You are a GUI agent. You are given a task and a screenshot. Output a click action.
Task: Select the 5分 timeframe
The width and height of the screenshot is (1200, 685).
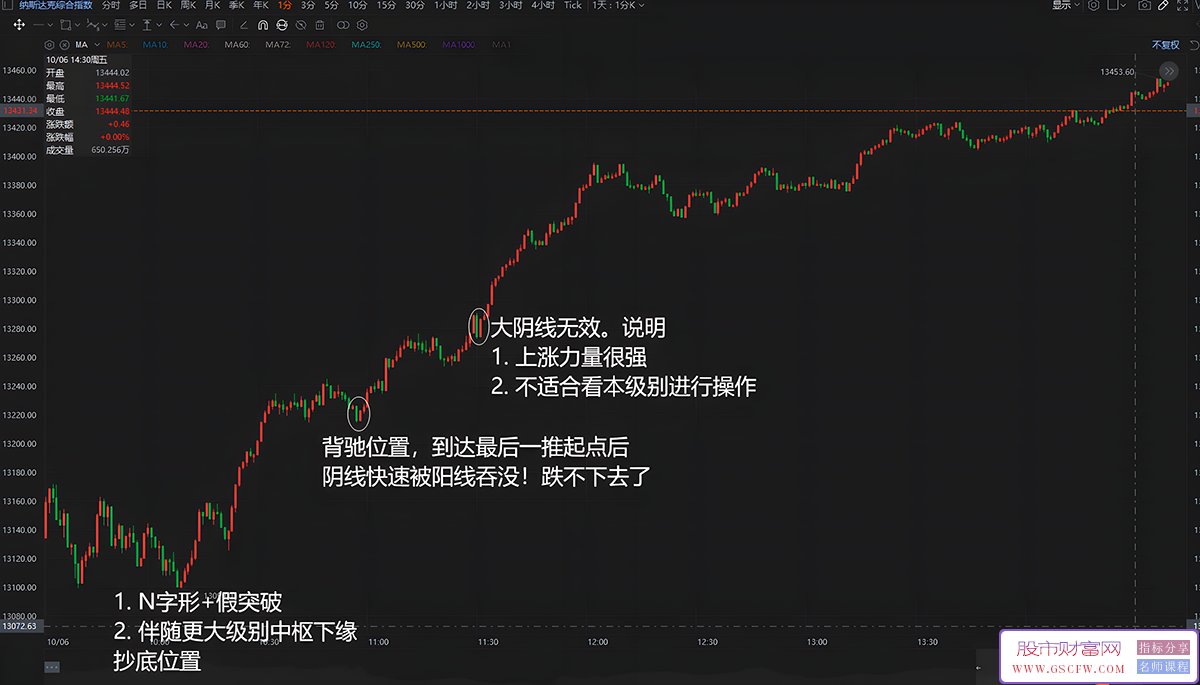pos(331,5)
